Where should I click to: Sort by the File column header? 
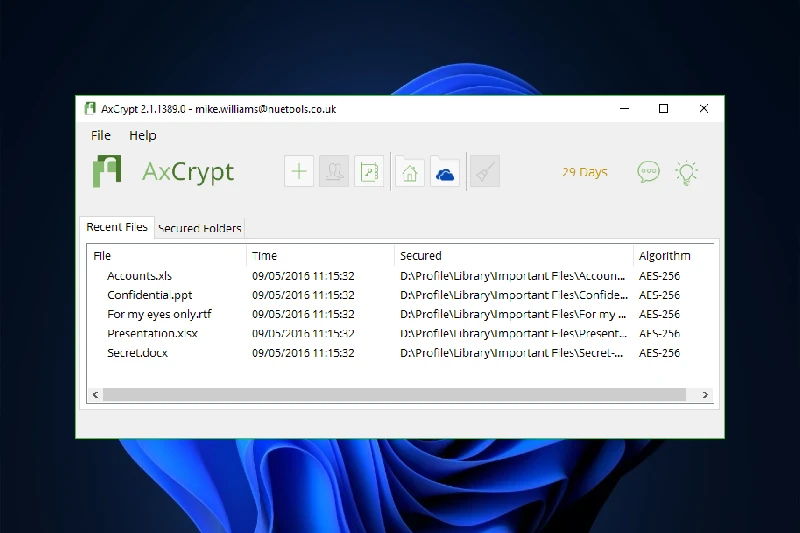(x=168, y=256)
